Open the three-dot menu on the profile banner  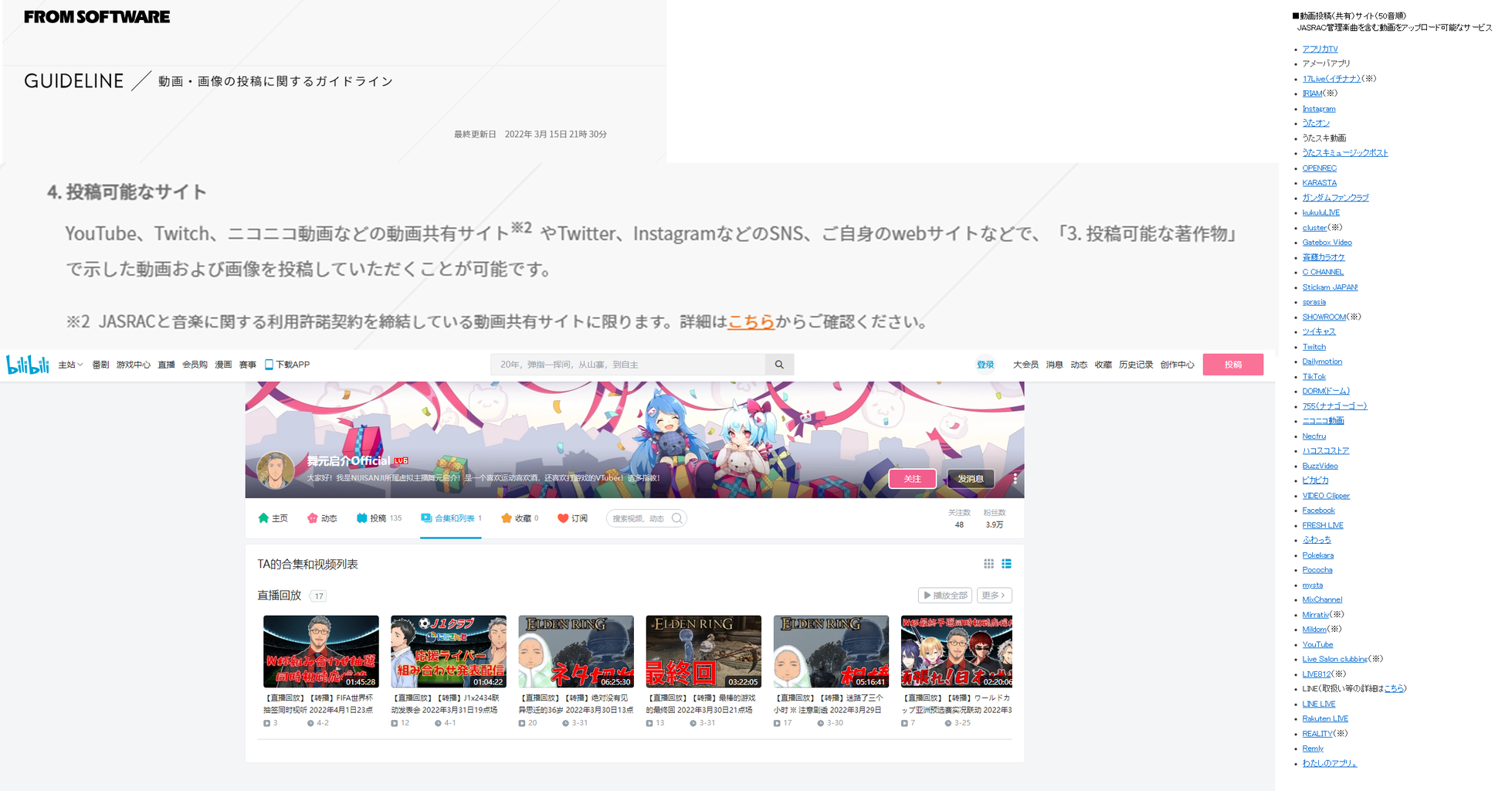click(x=1015, y=479)
